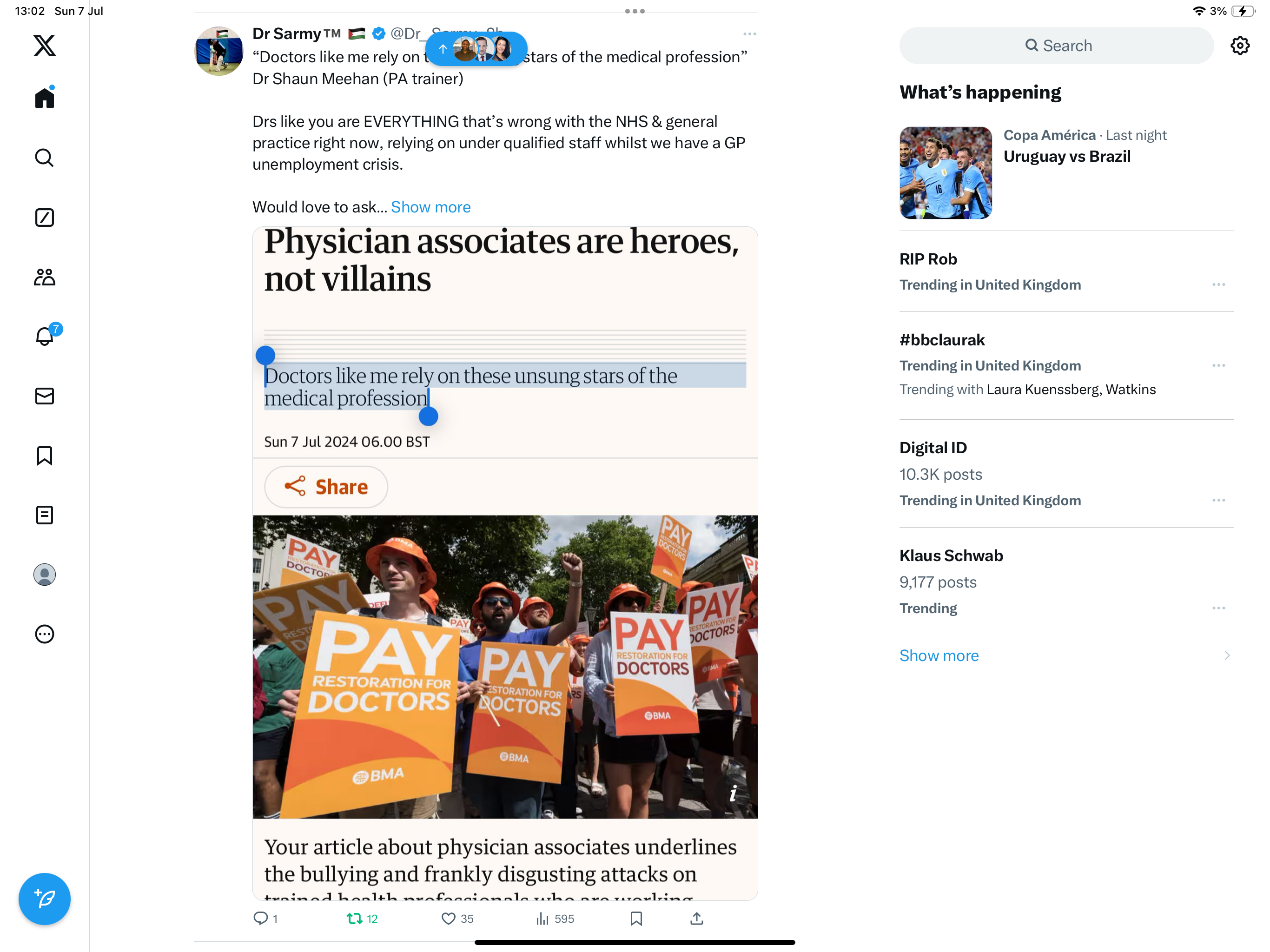Image resolution: width=1270 pixels, height=952 pixels.
Task: Expand tweet text with Show more
Action: click(x=430, y=207)
